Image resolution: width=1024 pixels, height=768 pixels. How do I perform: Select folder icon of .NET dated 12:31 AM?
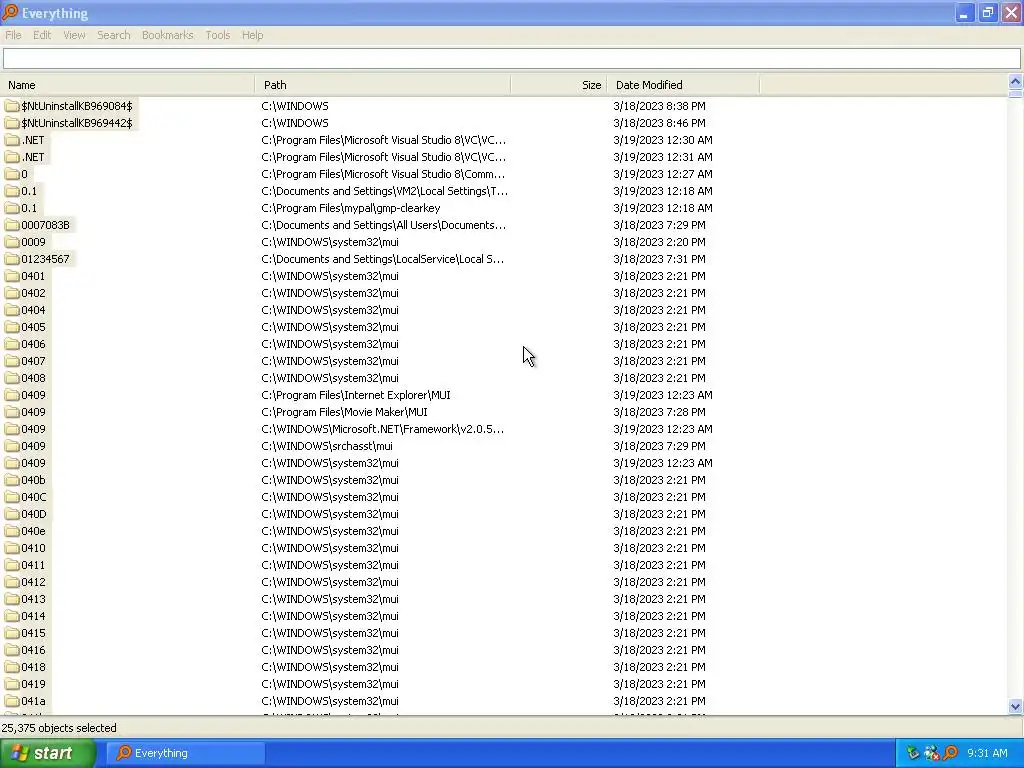click(12, 157)
